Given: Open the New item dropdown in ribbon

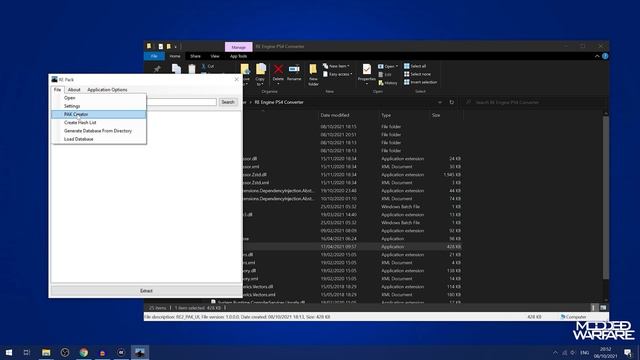Looking at the screenshot, I should point(336,66).
